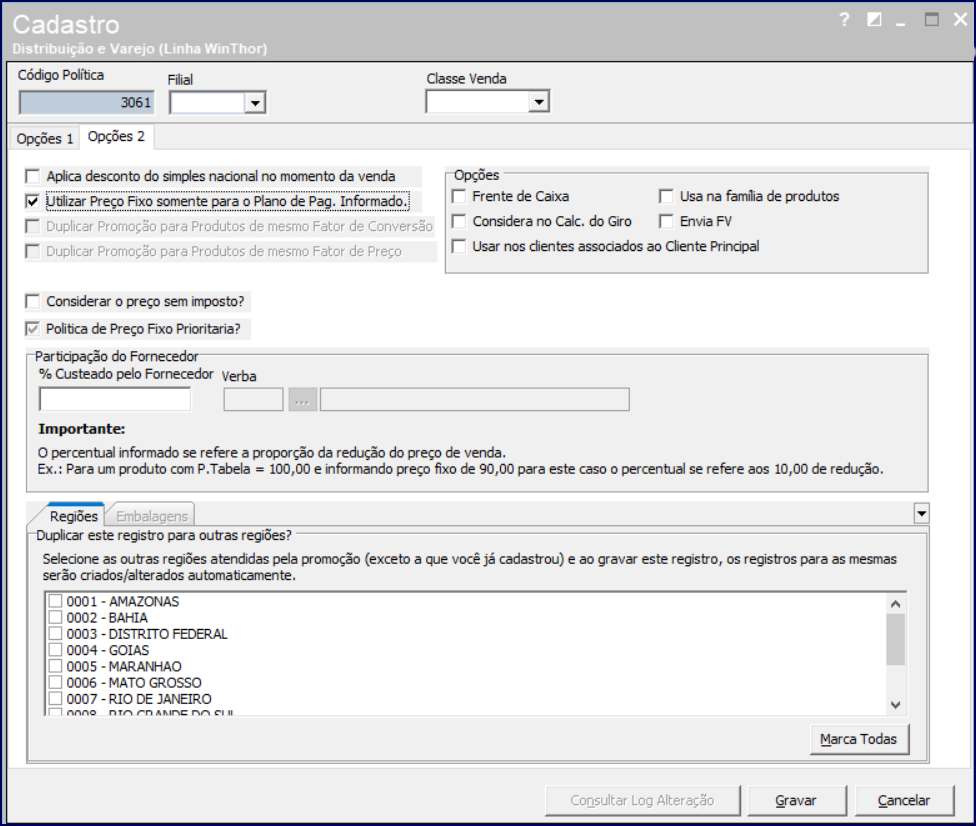Screen dimensions: 976x826
Task: Check region 0003 - DISTRITO FEDERAL
Action: (x=55, y=634)
